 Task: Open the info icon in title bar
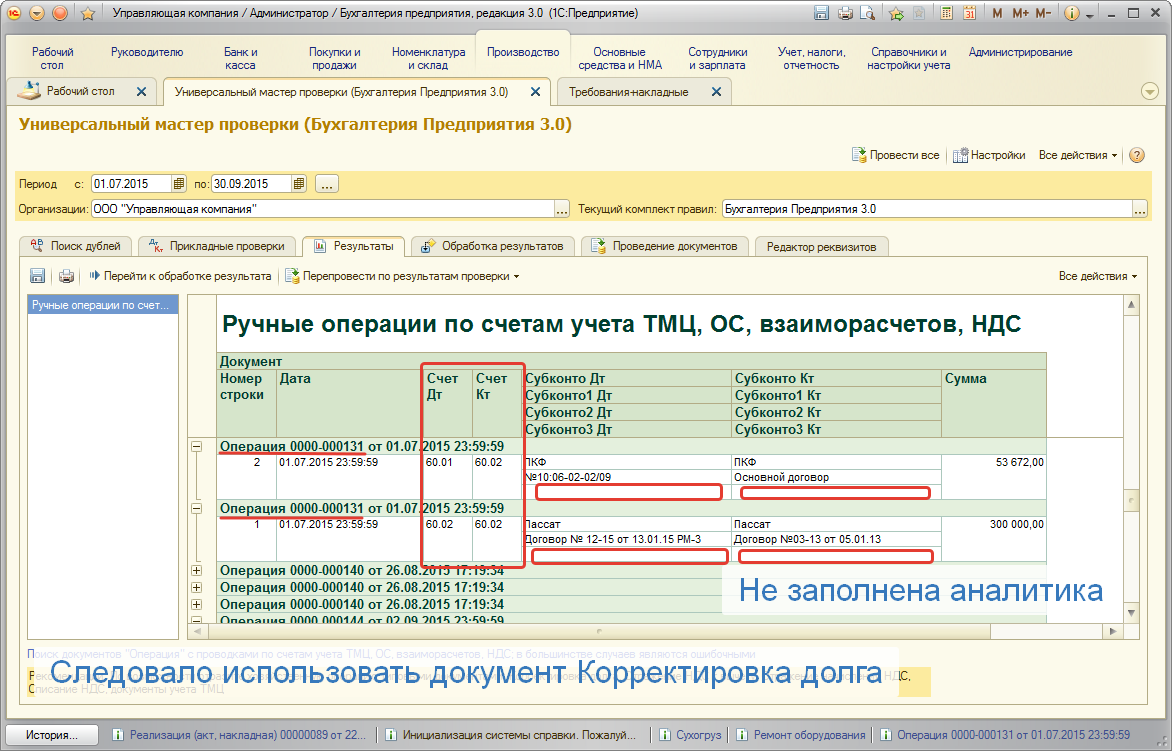(1071, 13)
